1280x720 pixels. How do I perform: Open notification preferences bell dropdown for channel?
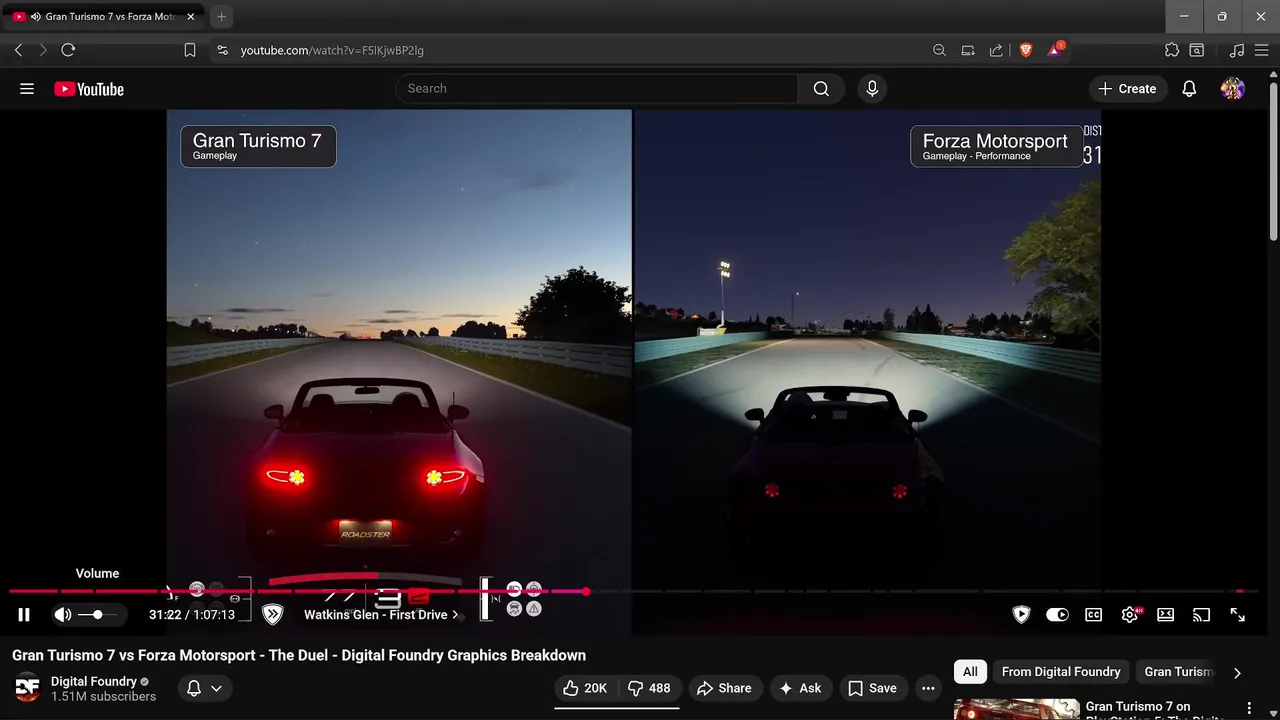pyautogui.click(x=204, y=688)
